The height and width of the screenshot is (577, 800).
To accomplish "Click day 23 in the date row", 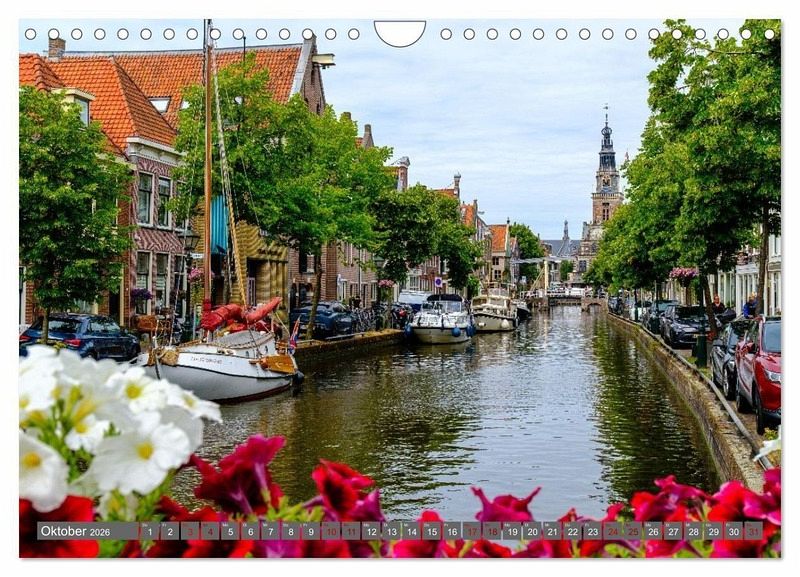I will click(x=593, y=531).
